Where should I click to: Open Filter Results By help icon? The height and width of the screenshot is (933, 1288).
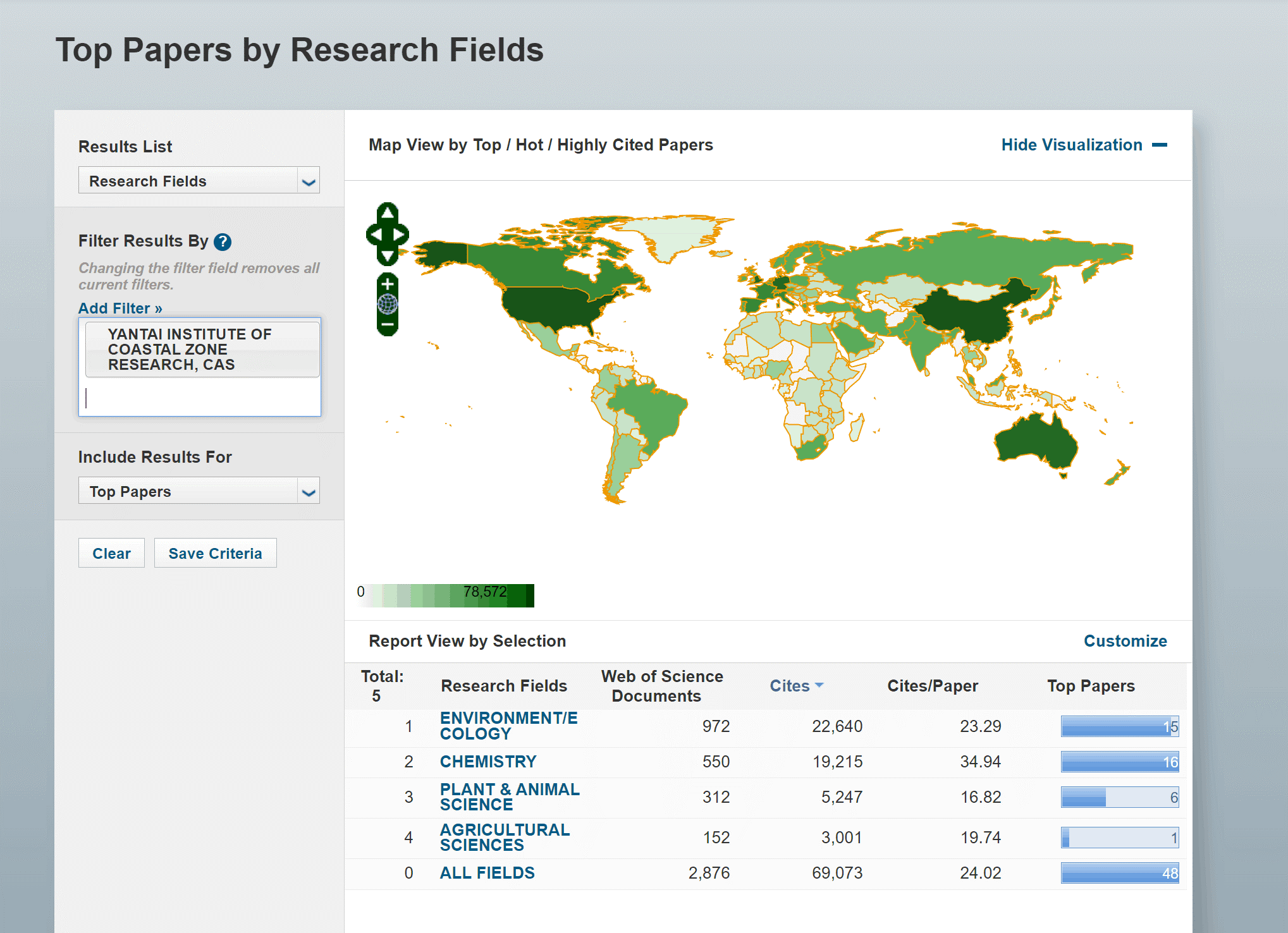[223, 241]
